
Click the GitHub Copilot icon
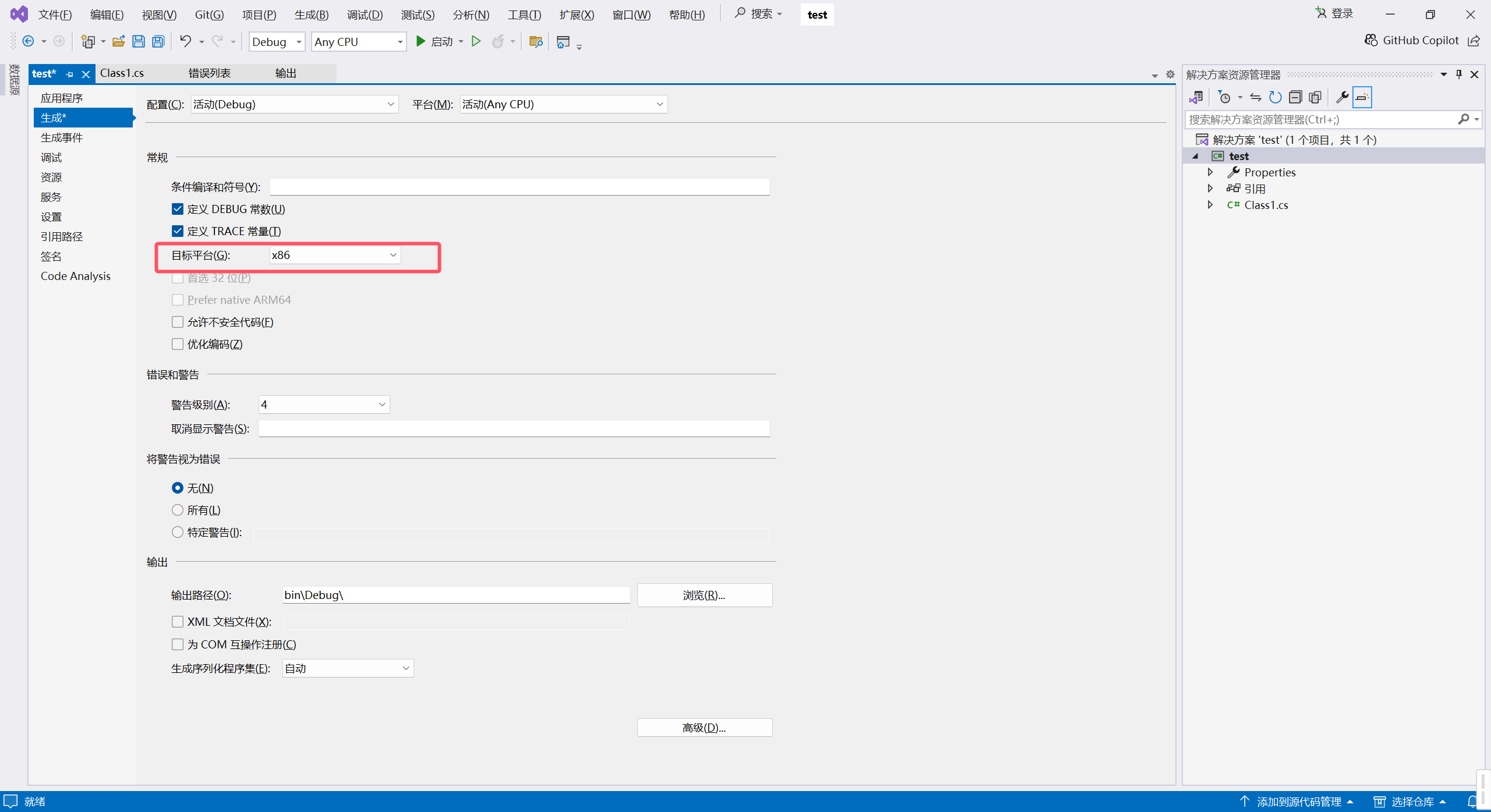click(1371, 40)
